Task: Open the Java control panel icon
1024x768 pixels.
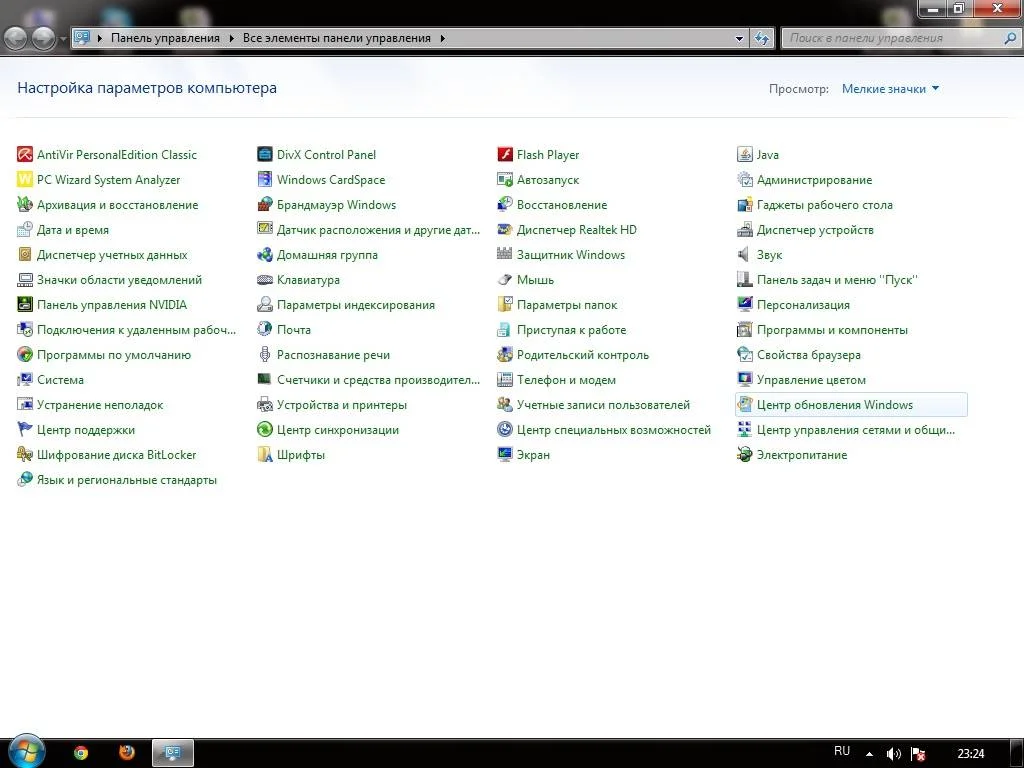Action: pyautogui.click(x=745, y=155)
